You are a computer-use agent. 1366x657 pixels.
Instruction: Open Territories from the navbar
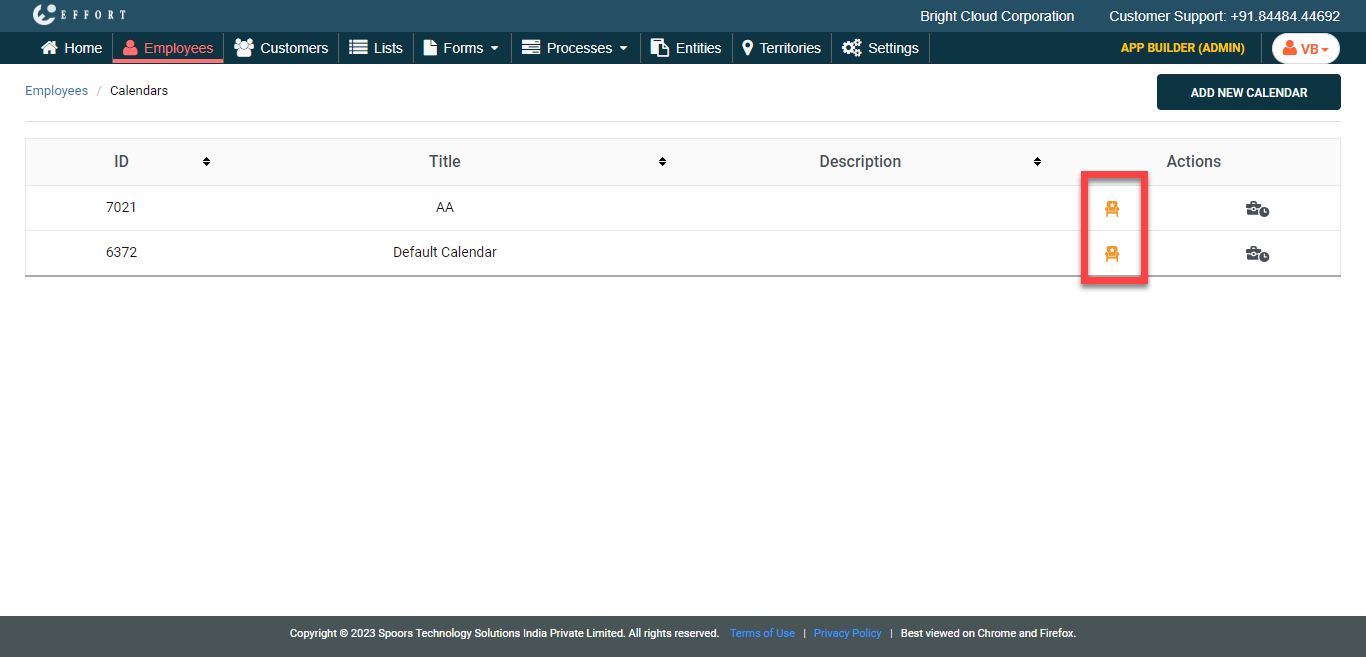coord(781,48)
